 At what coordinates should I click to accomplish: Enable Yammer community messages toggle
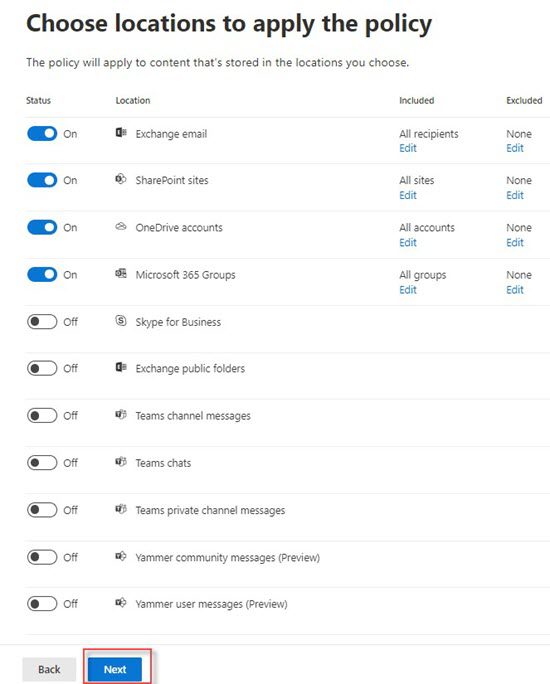coord(42,557)
